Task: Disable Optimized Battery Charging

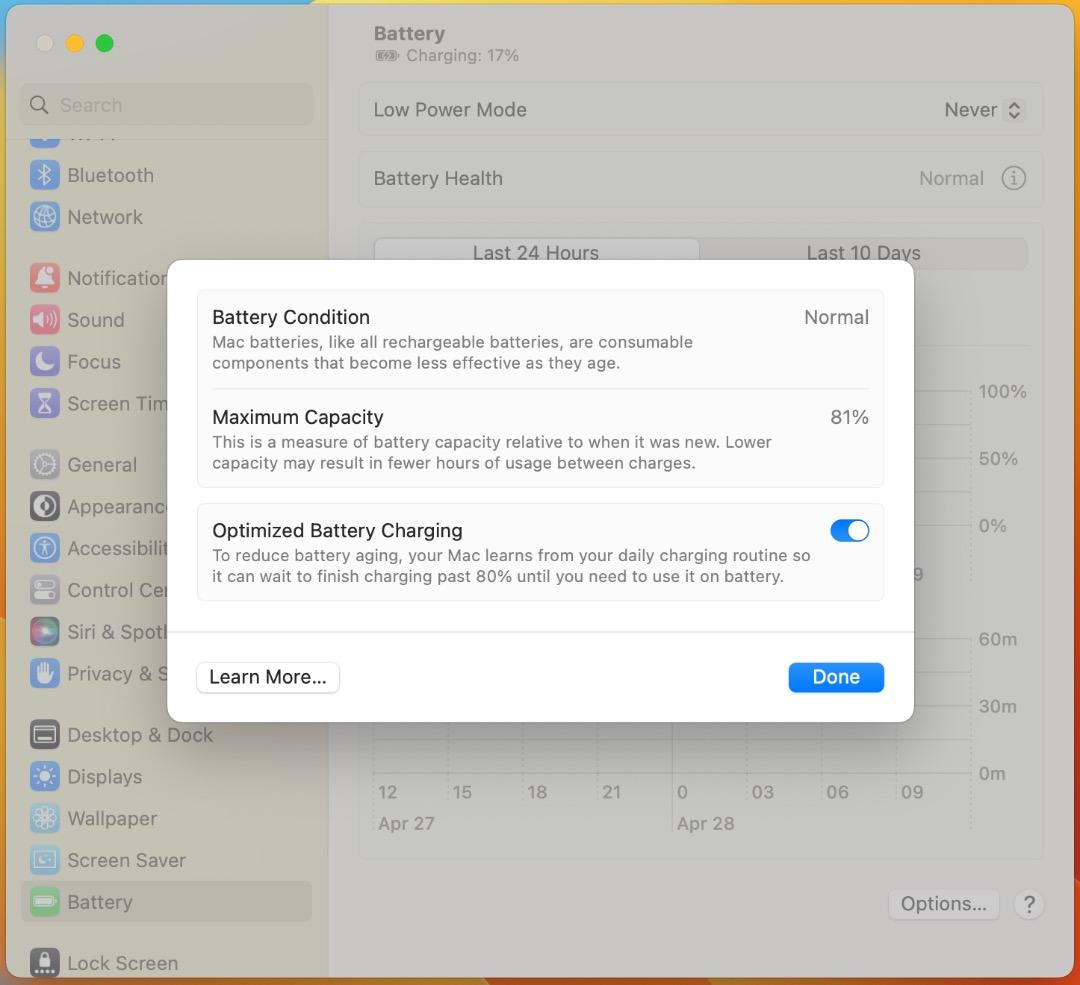Action: [x=850, y=530]
